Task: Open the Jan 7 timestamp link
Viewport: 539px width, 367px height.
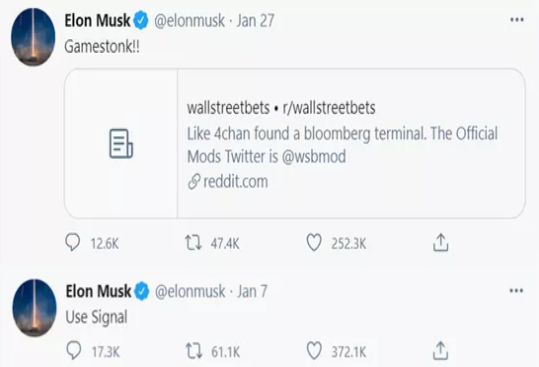Action: pyautogui.click(x=252, y=291)
